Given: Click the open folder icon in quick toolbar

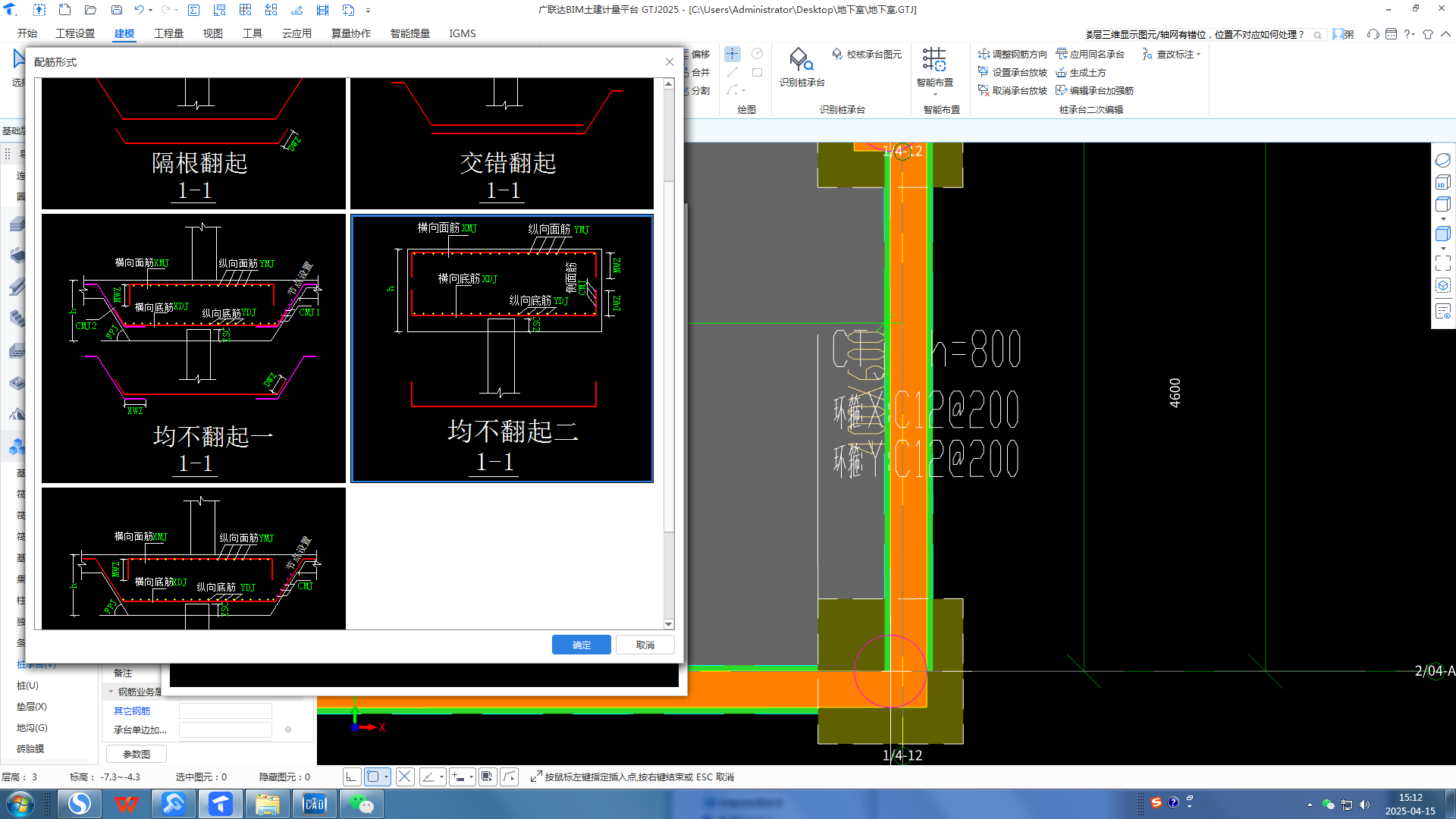Looking at the screenshot, I should pyautogui.click(x=90, y=10).
